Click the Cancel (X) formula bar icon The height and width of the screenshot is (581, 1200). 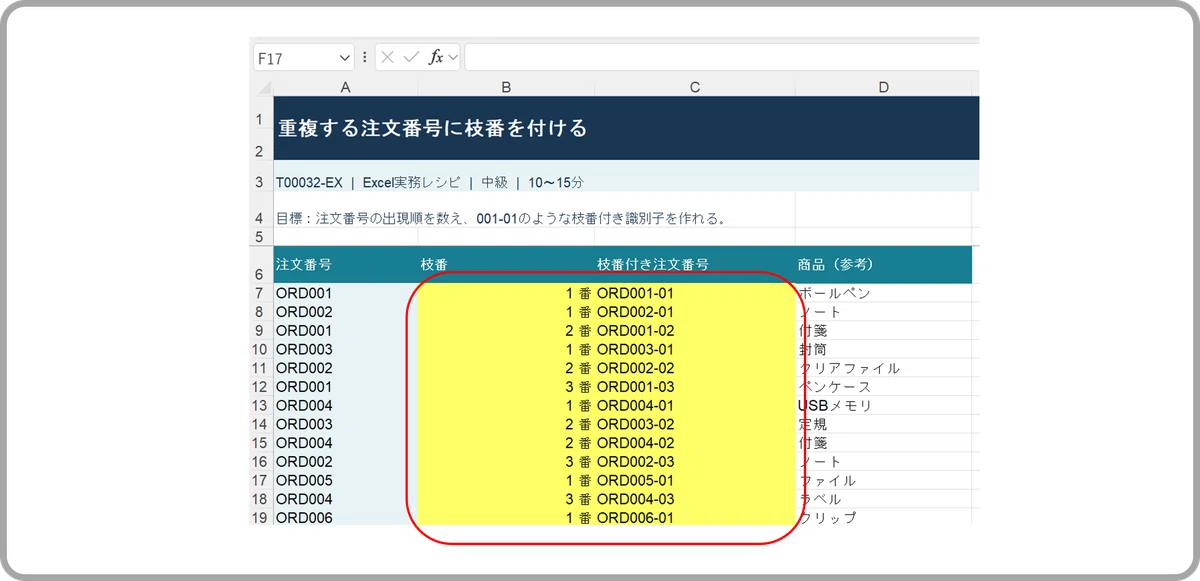tap(388, 58)
